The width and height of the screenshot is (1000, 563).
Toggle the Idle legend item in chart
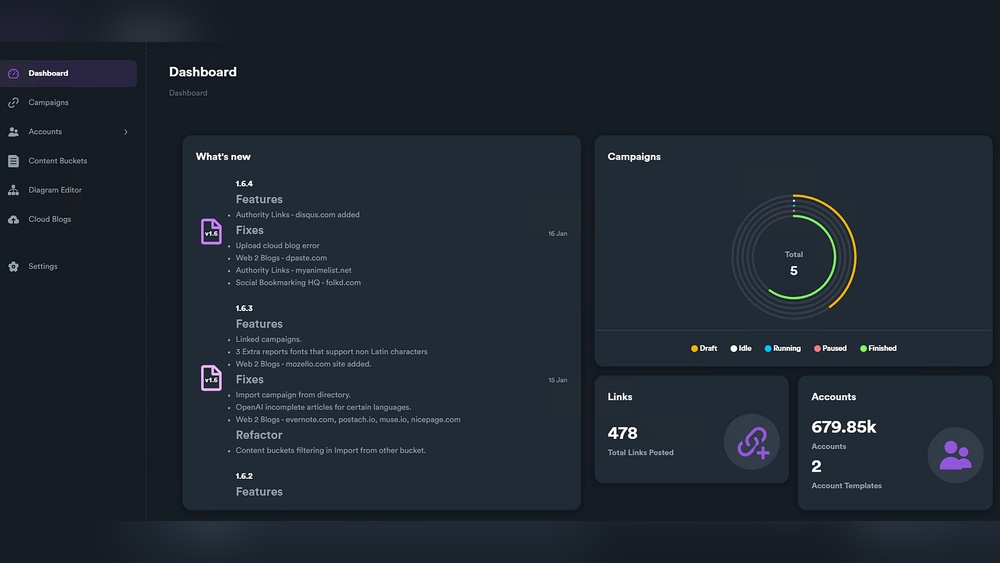coord(740,348)
